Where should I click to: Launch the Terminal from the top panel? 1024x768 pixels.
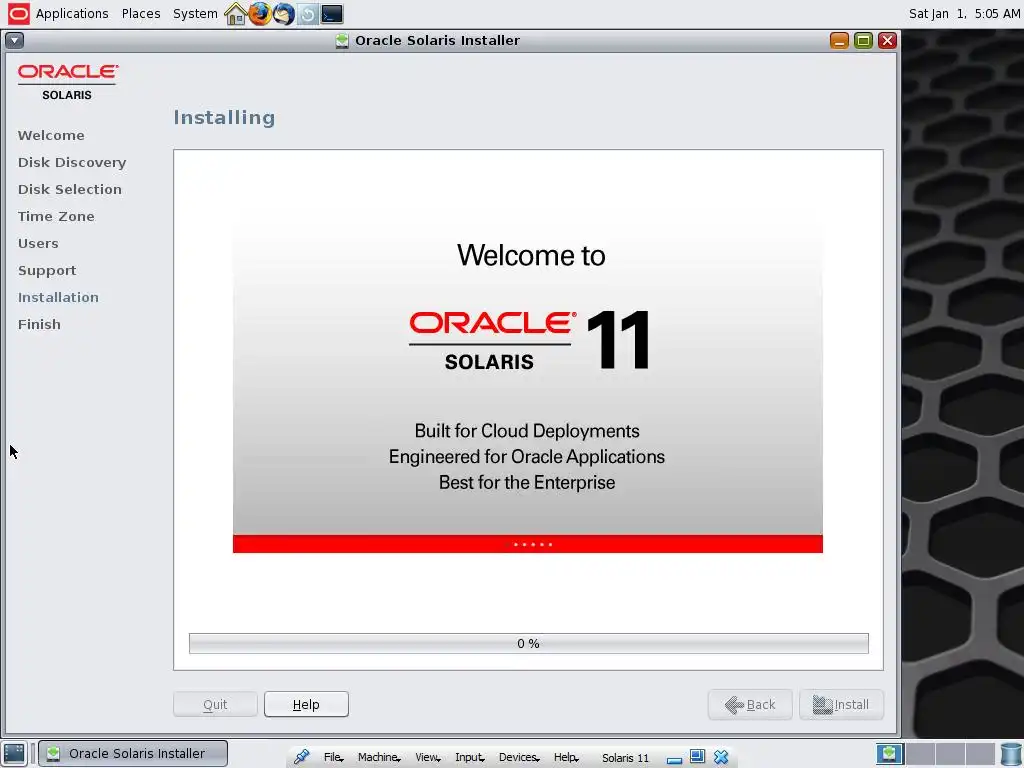tap(332, 14)
